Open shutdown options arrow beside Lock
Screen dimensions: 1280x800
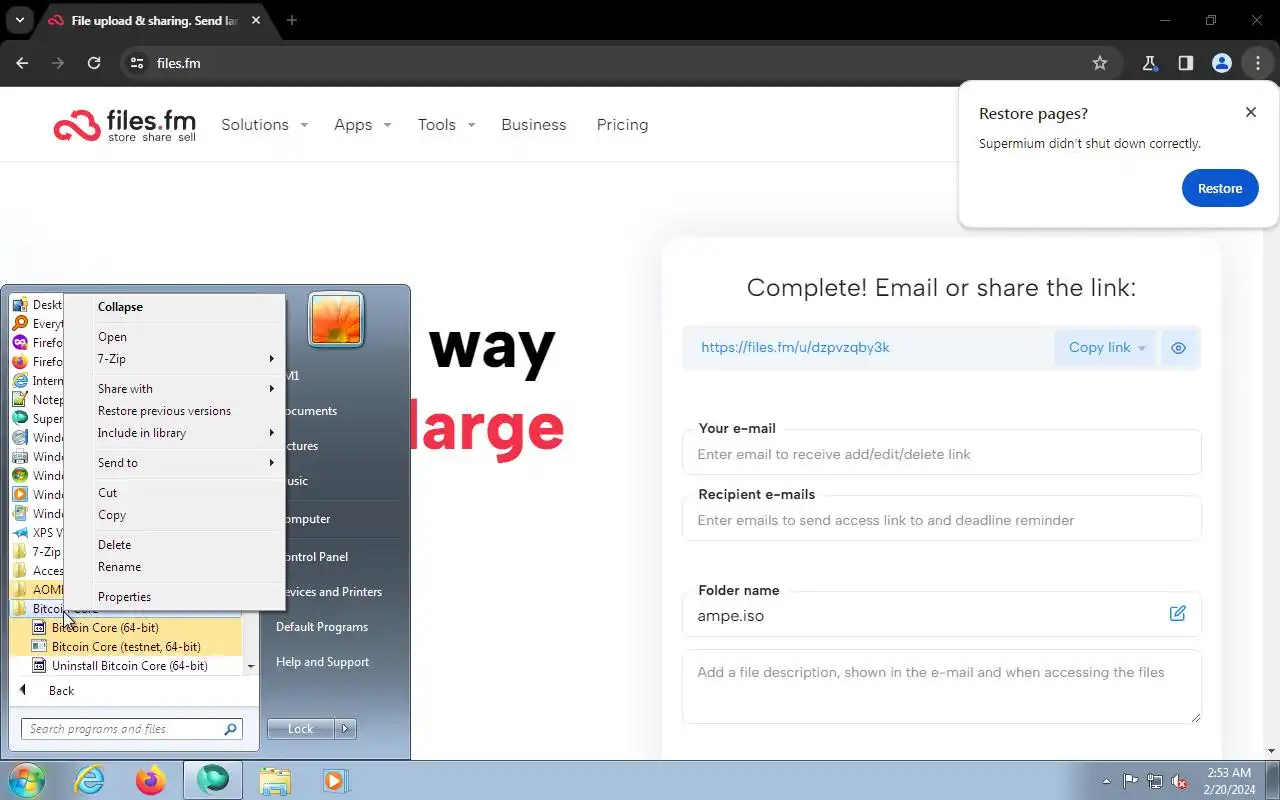tap(345, 729)
